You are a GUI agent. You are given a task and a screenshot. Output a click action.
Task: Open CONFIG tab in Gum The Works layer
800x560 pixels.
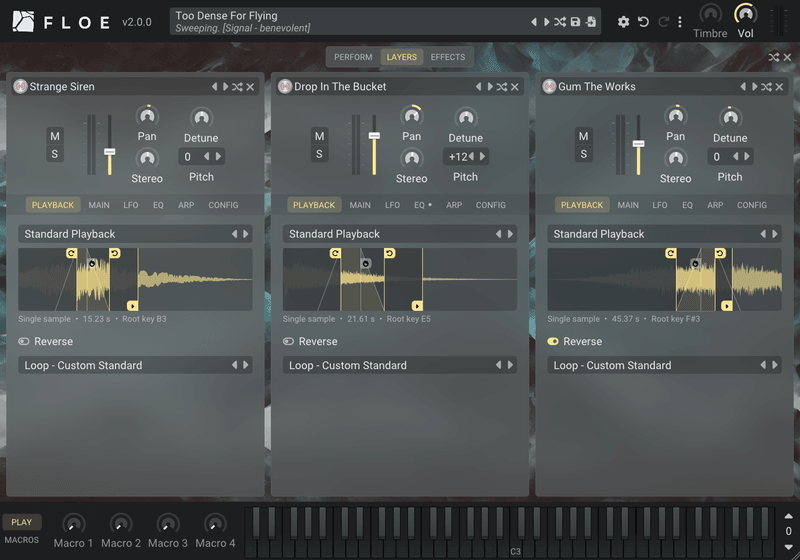pyautogui.click(x=752, y=205)
